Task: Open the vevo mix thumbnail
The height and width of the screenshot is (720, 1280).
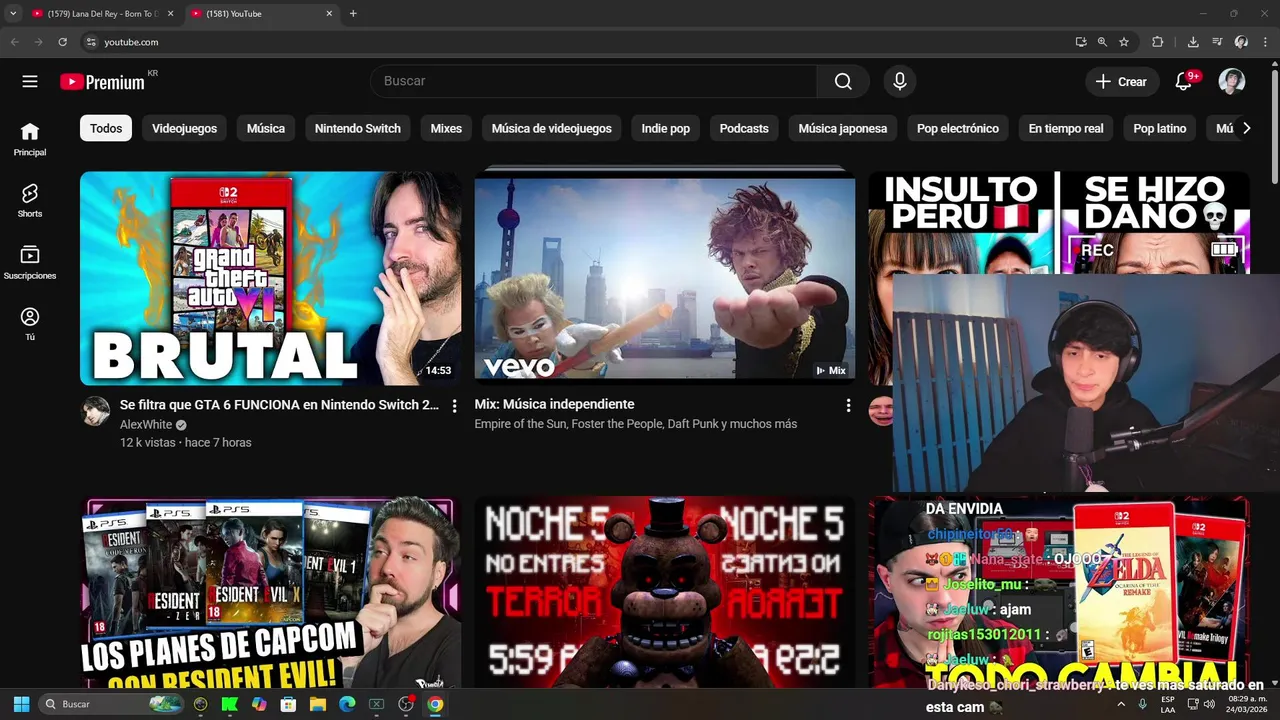Action: point(665,278)
